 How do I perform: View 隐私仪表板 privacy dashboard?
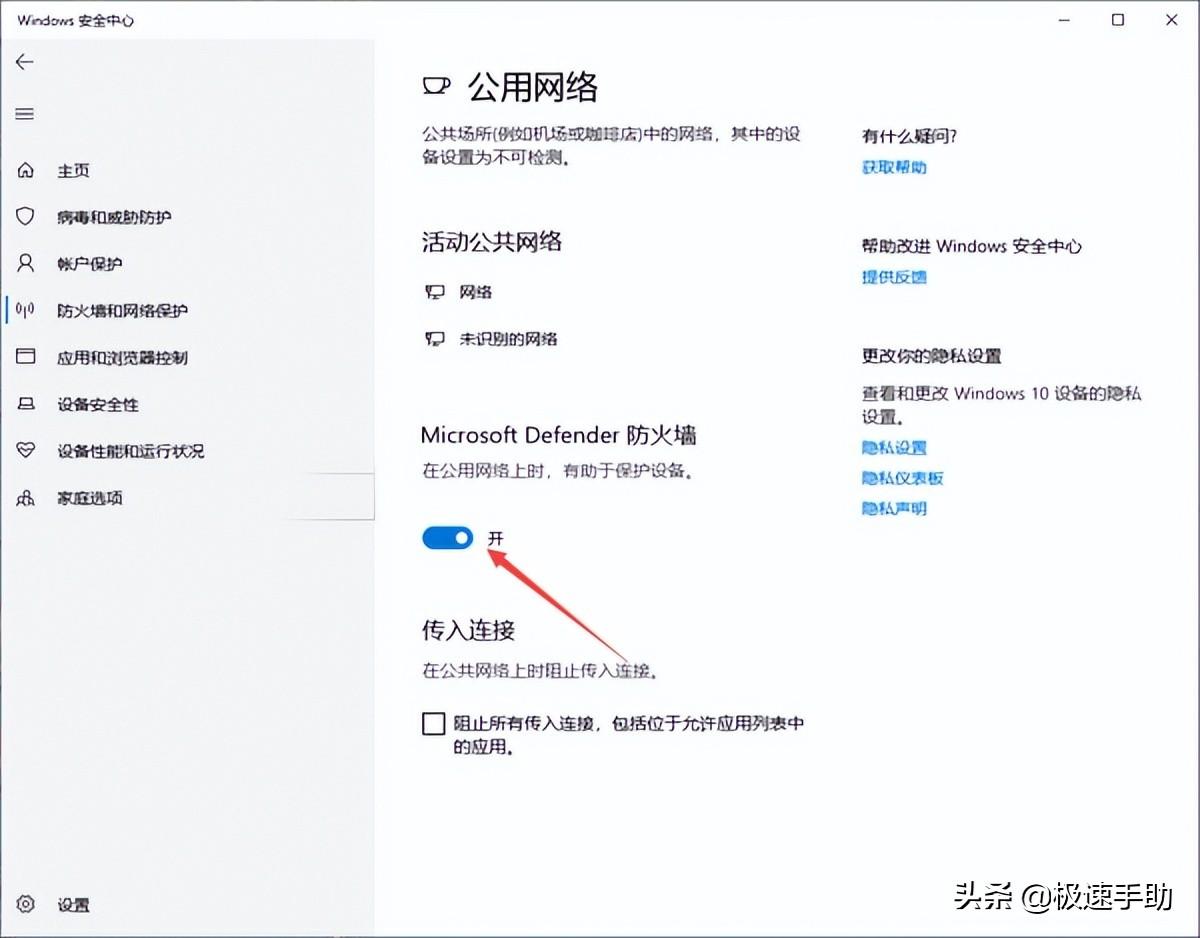900,478
